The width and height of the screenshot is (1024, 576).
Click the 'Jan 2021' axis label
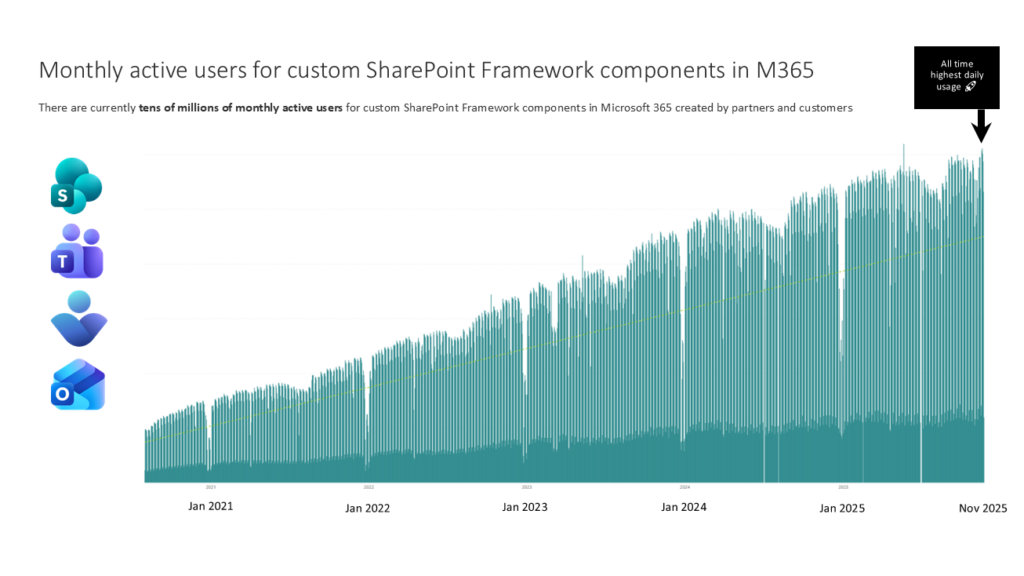coord(210,506)
